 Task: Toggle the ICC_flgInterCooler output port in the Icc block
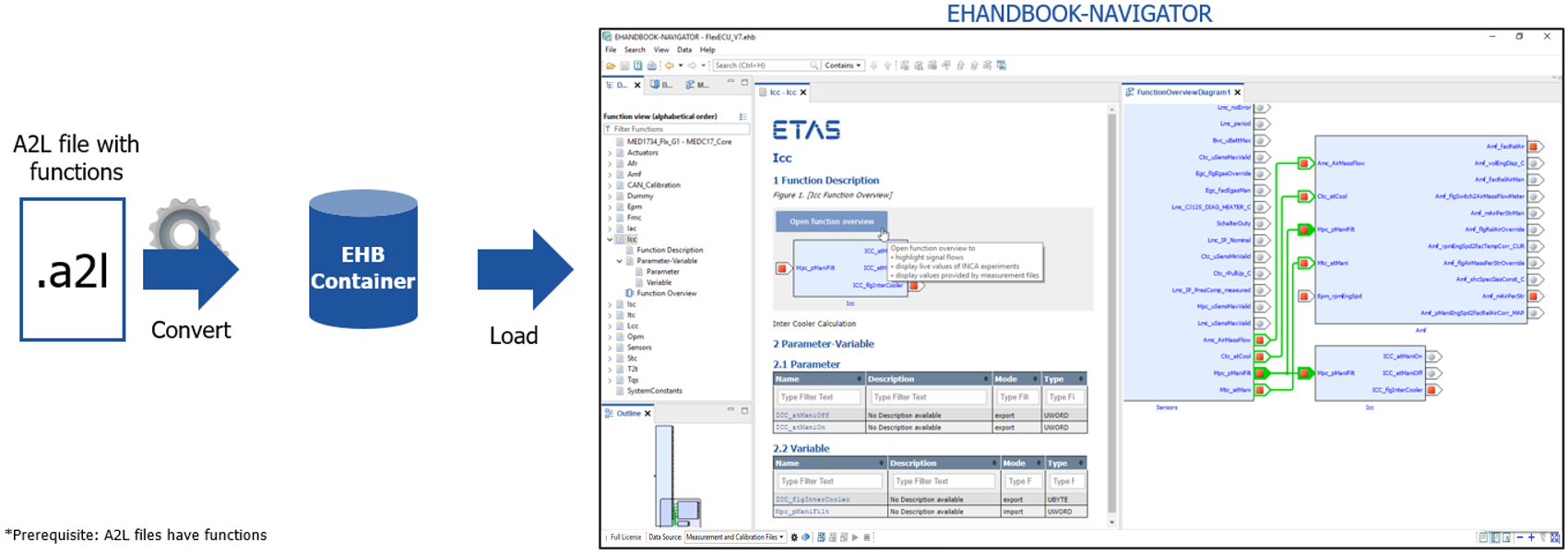coord(1431,390)
